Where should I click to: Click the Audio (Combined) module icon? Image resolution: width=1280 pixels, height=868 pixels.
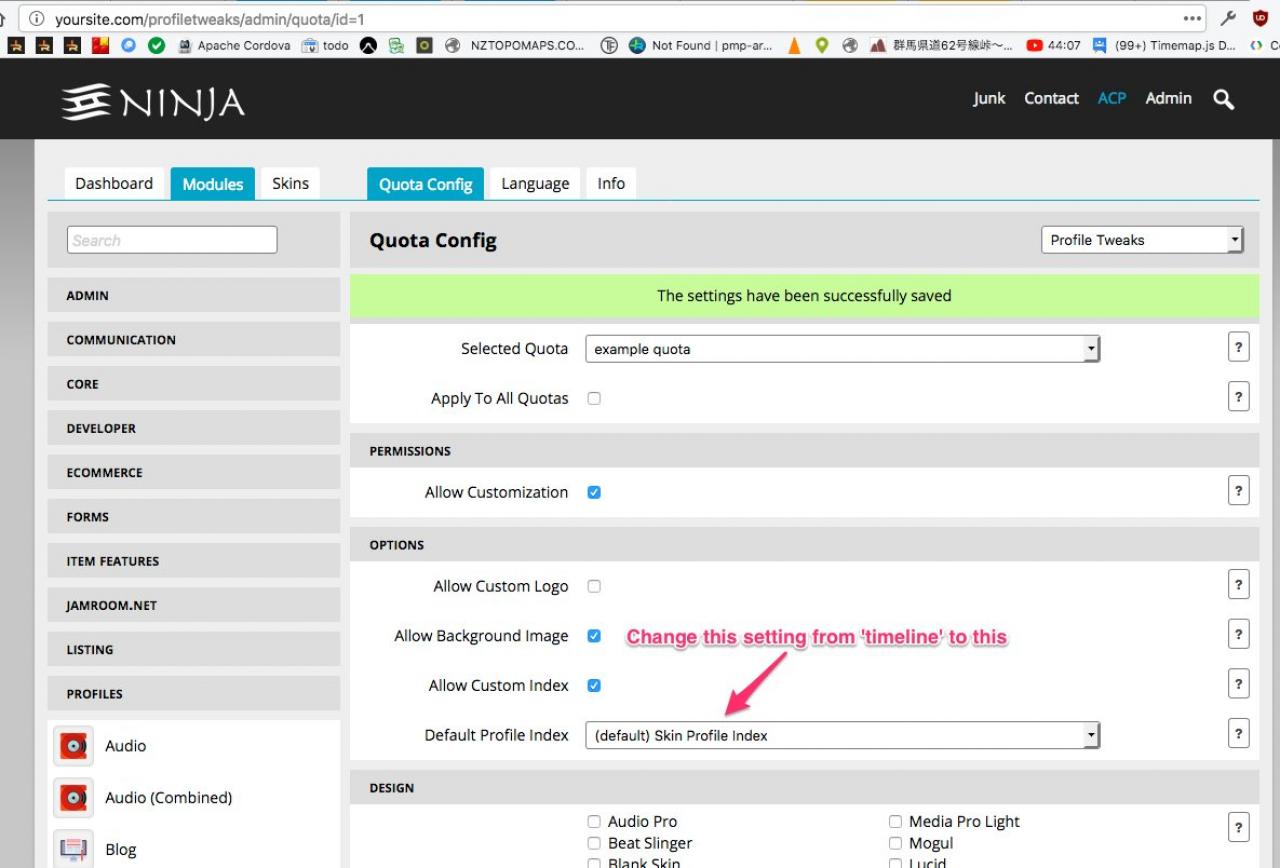tap(73, 798)
